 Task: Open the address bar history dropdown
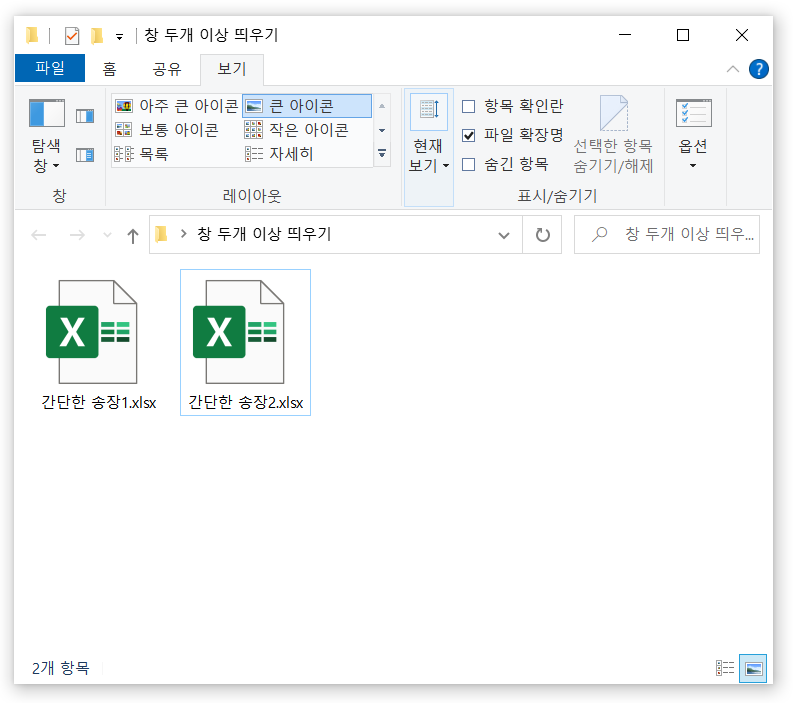(504, 235)
